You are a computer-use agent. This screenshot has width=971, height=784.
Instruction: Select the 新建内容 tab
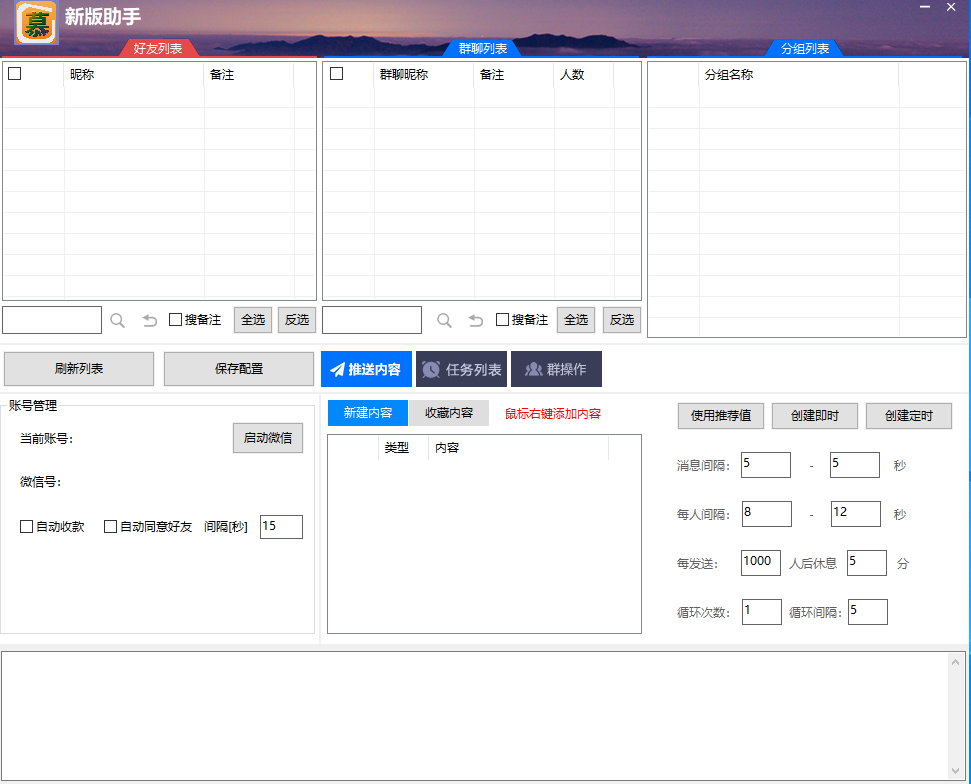click(368, 413)
